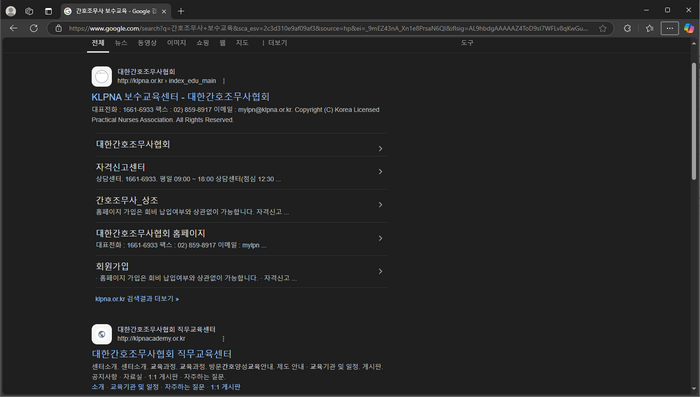Open Settings and more (three dots)
This screenshot has width=700, height=397.
click(x=670, y=28)
